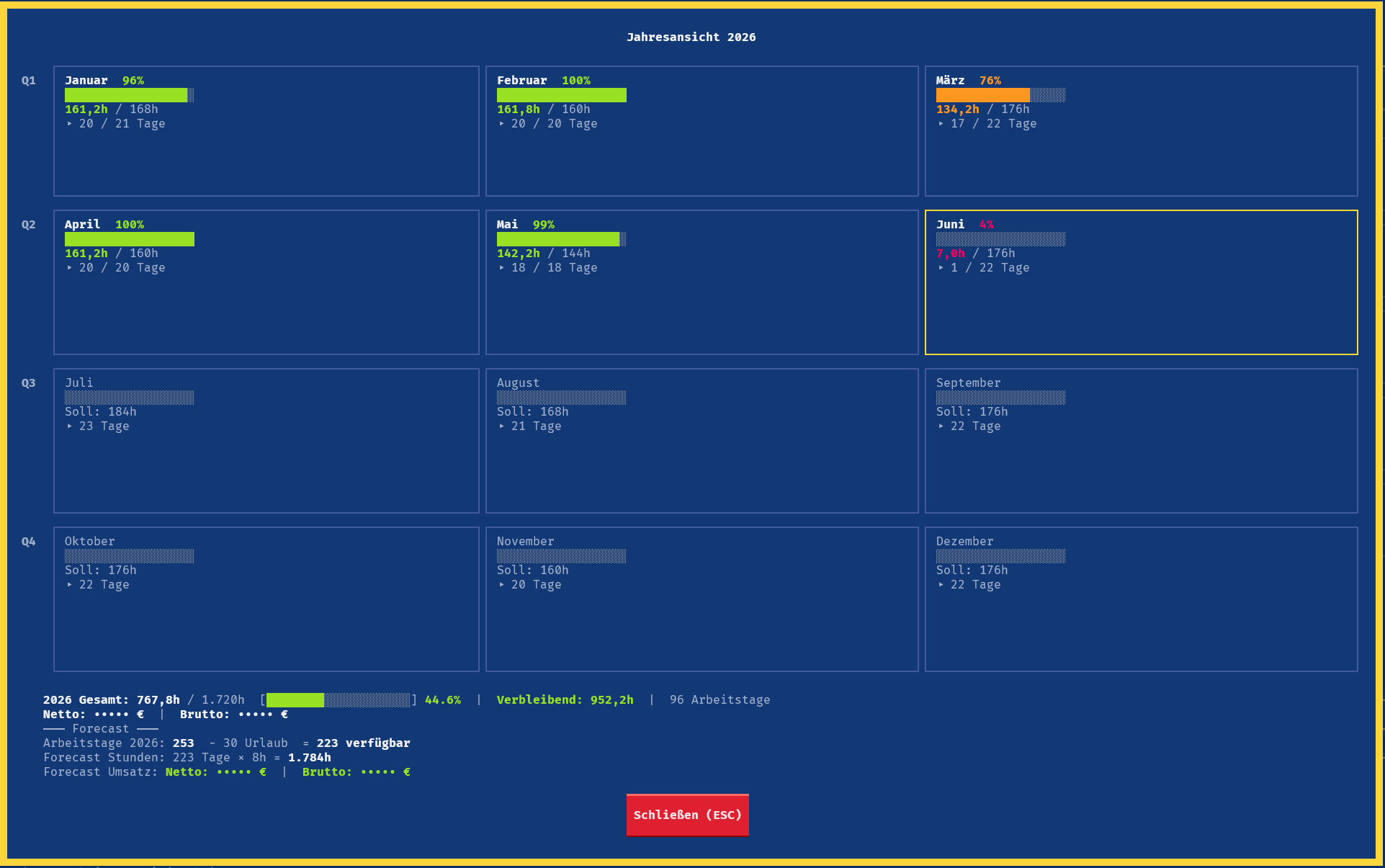
Task: Select the Dezember month card
Action: (1142, 599)
